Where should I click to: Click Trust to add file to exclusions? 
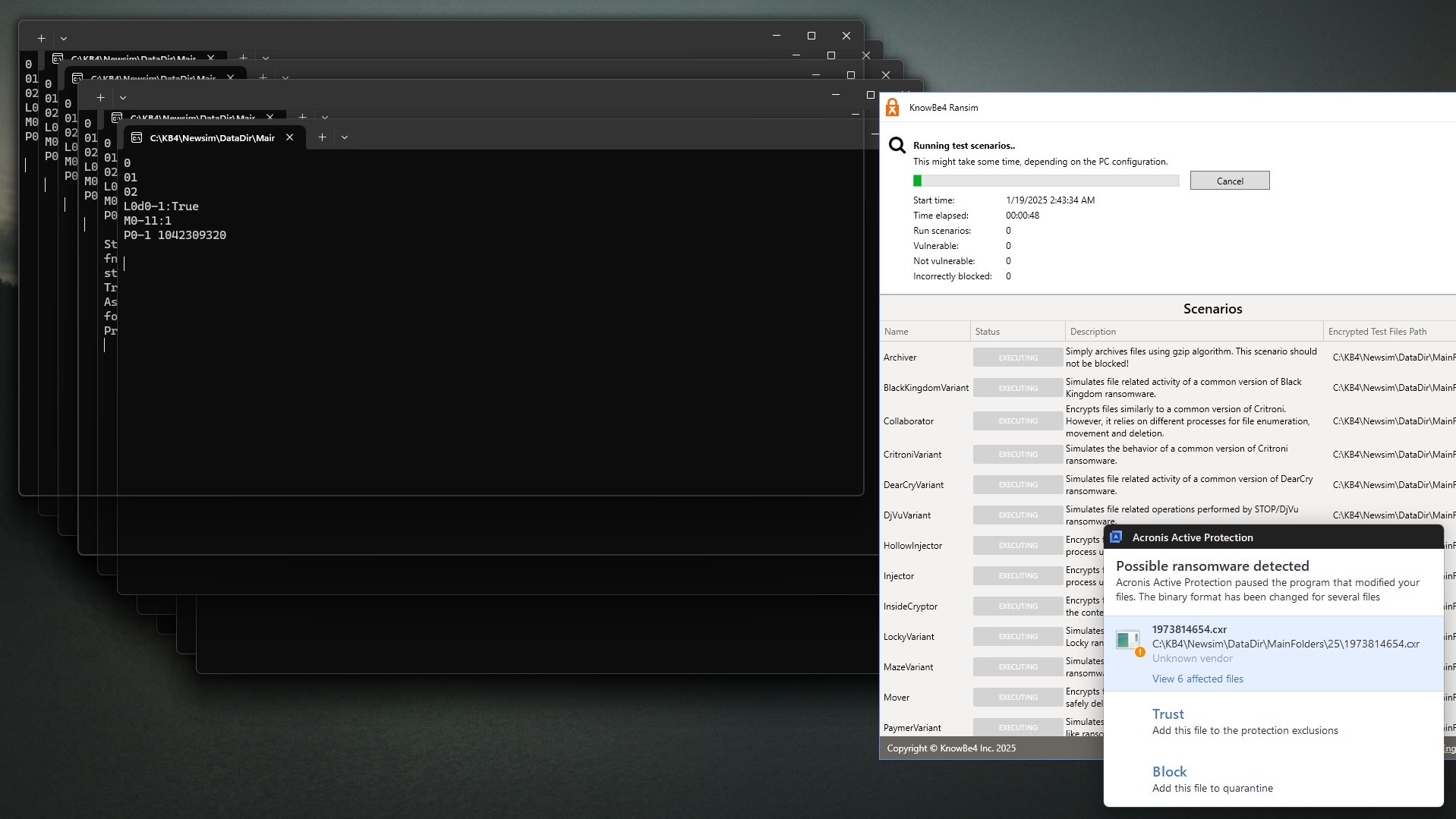pyautogui.click(x=1168, y=714)
